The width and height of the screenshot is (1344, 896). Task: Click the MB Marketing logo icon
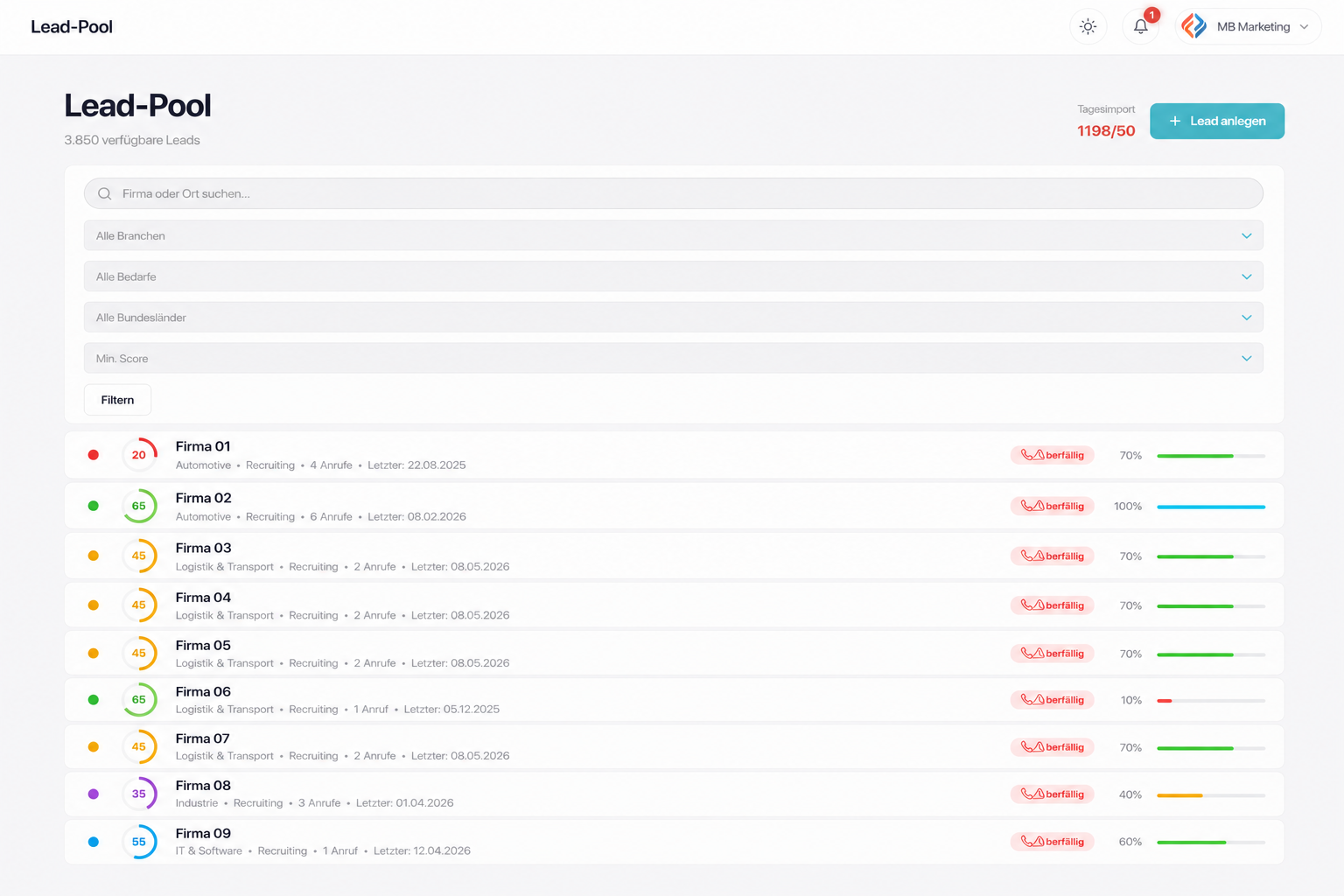pos(1194,26)
